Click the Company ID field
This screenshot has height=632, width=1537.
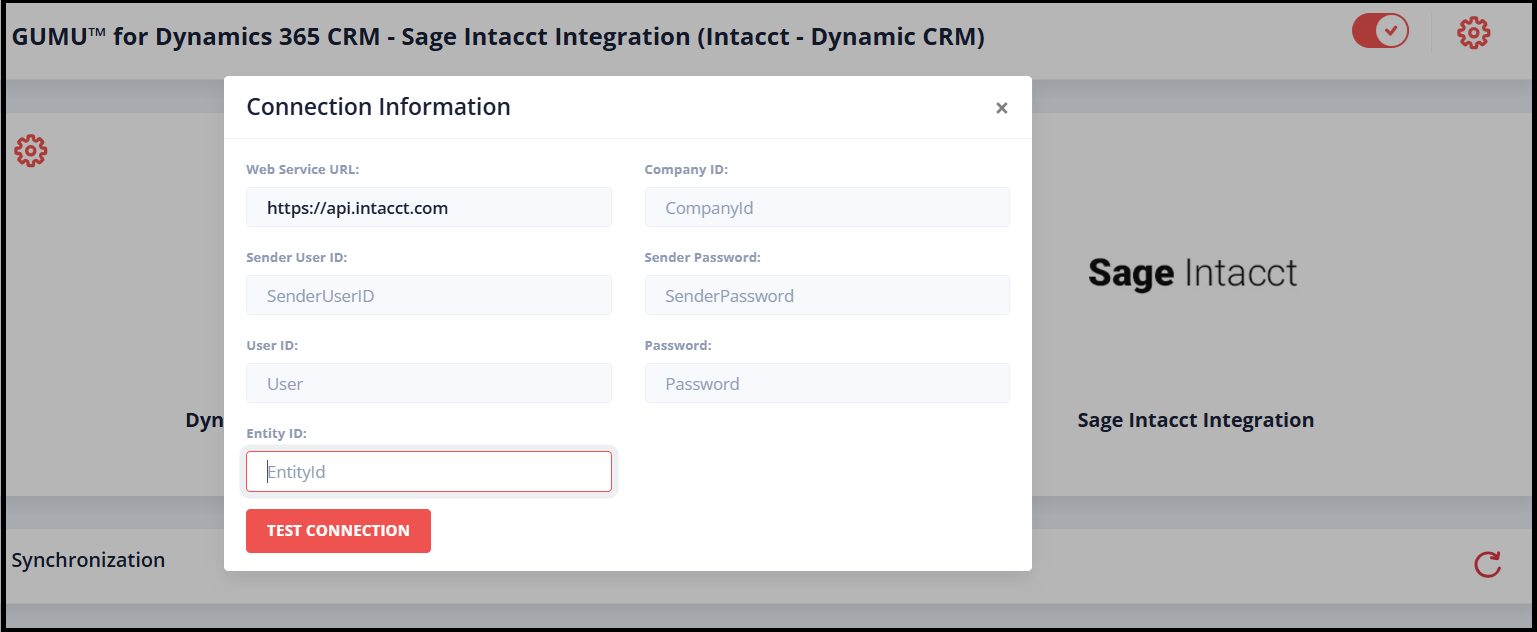(x=826, y=207)
